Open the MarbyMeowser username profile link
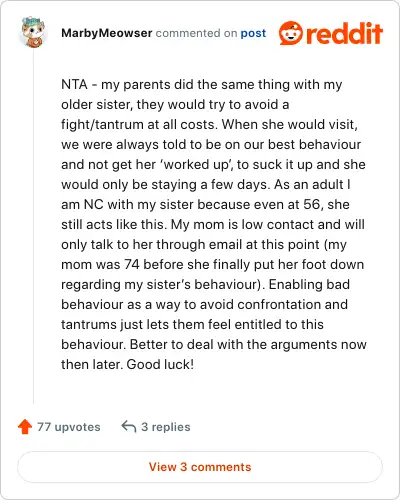The height and width of the screenshot is (500, 400). (x=107, y=33)
